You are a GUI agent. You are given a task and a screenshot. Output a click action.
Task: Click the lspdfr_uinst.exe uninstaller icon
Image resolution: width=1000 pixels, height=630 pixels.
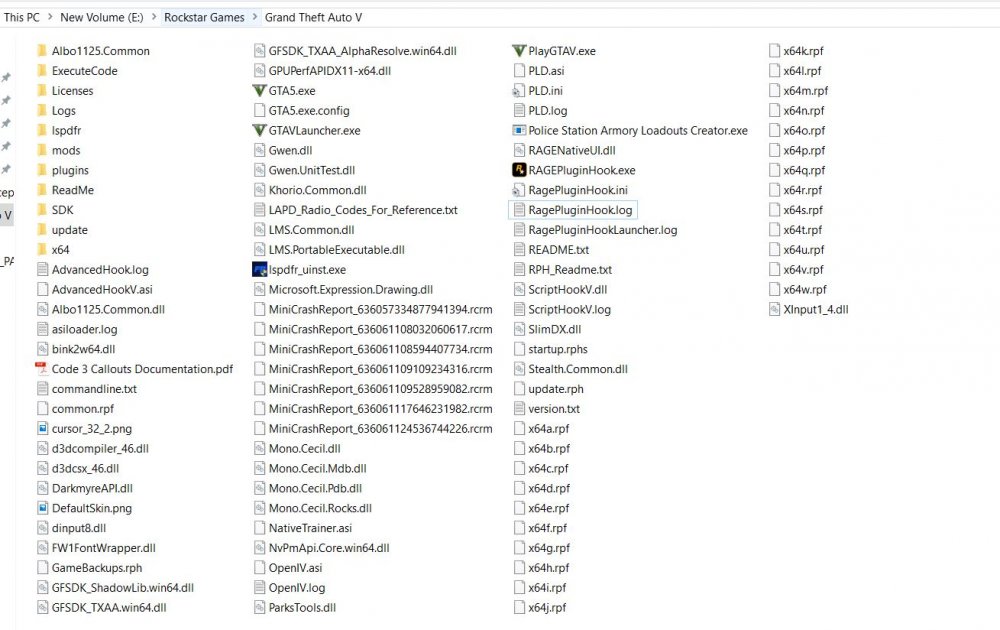(x=260, y=269)
